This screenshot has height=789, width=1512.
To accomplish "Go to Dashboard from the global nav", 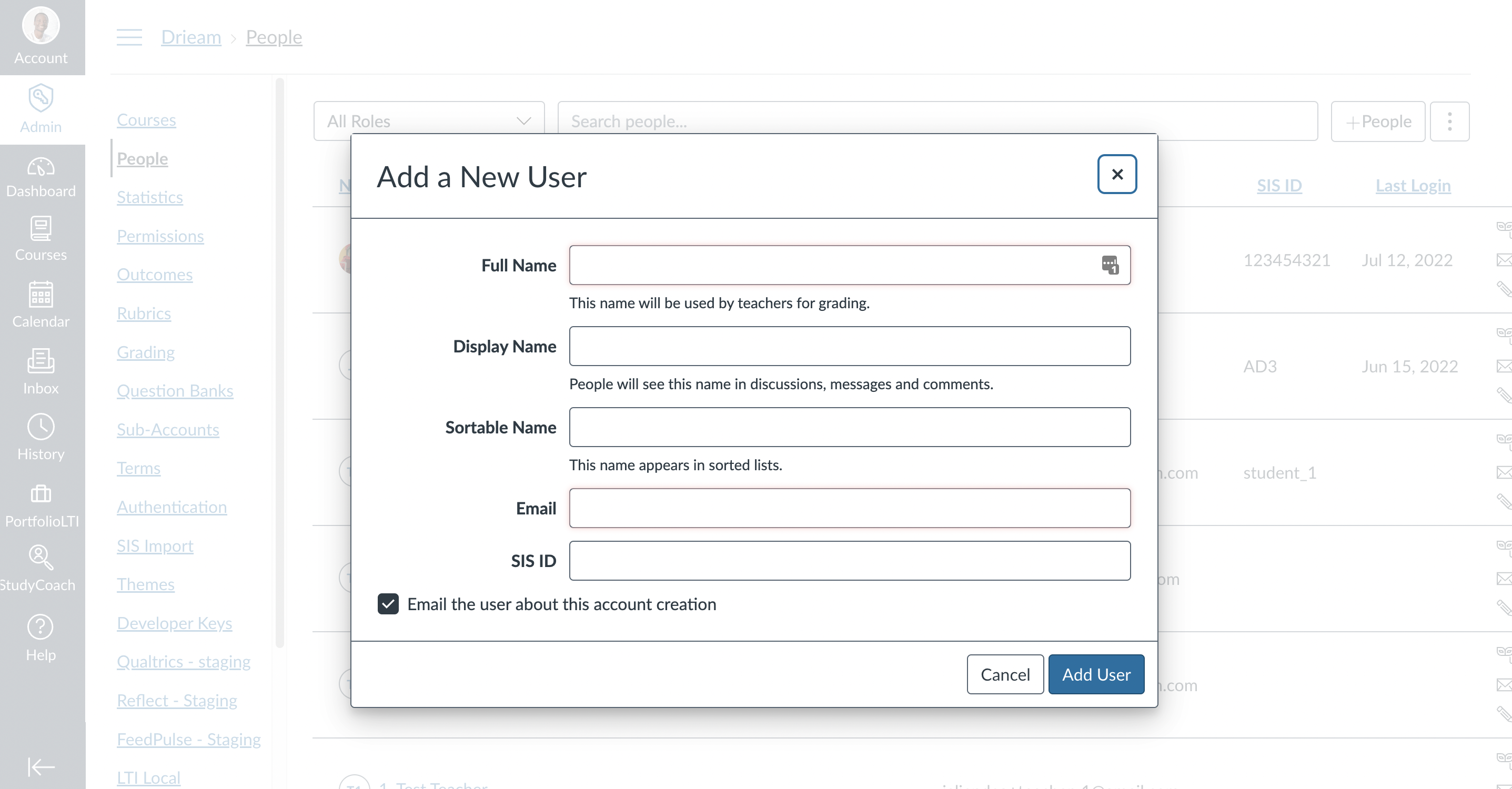I will pos(41,178).
